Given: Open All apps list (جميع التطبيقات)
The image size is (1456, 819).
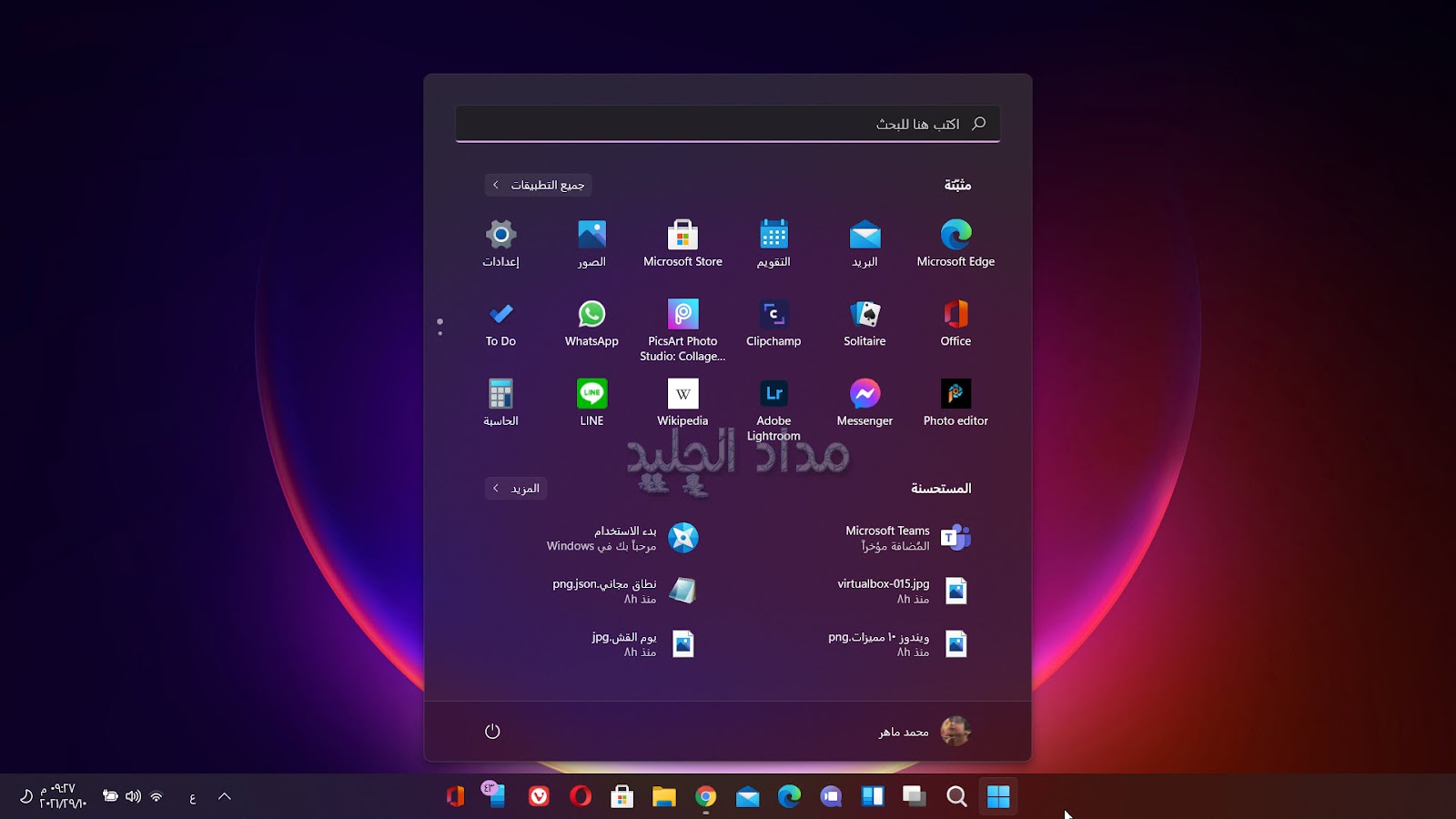Looking at the screenshot, I should point(539,185).
